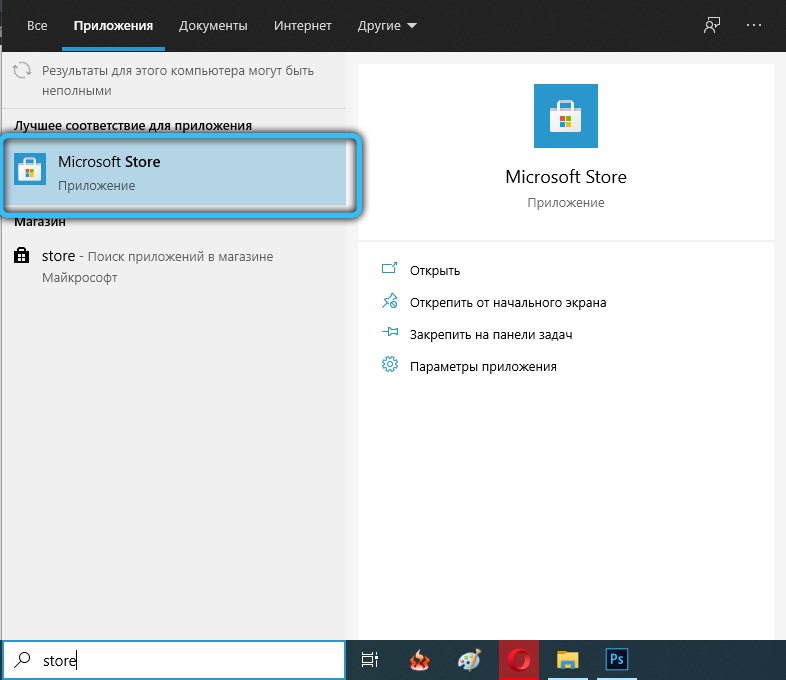
Task: Open Параметры приложения settings
Action: point(482,366)
